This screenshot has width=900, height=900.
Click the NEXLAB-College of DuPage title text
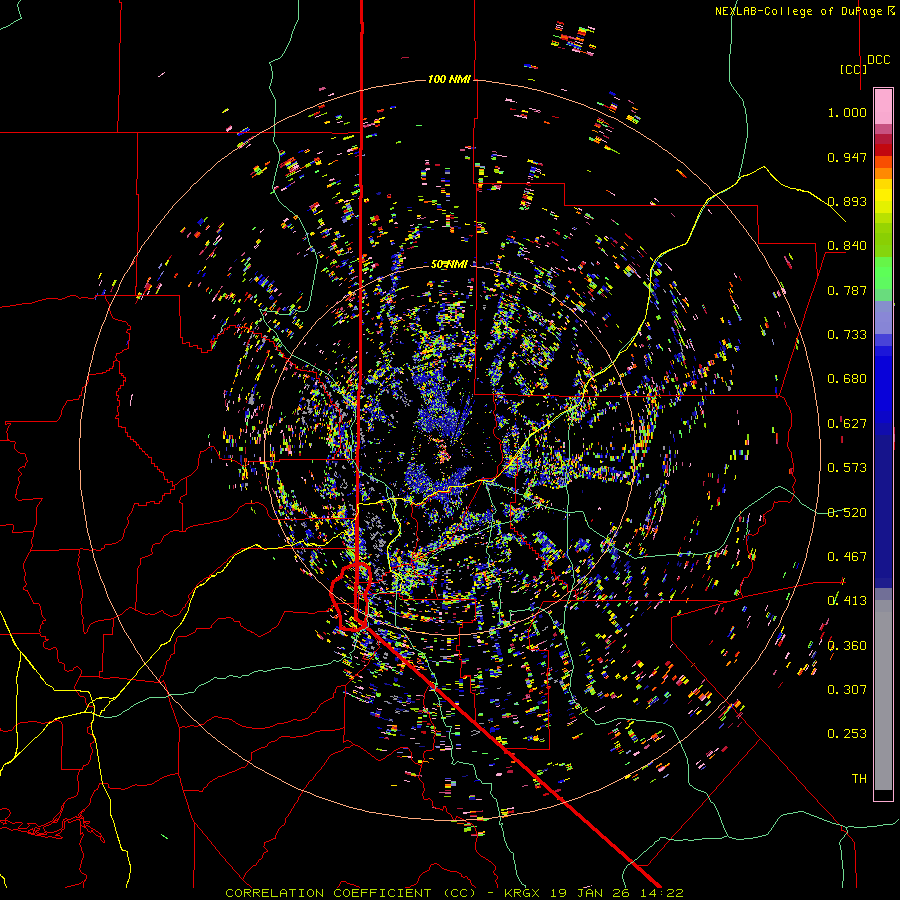804,11
